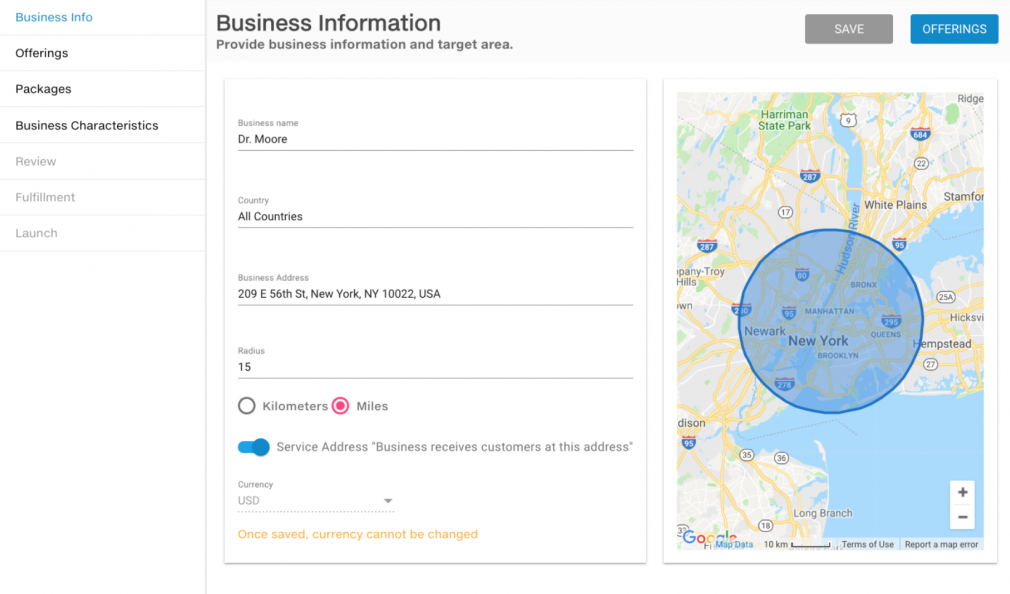
Task: Toggle the Service Address switch
Action: tap(254, 447)
